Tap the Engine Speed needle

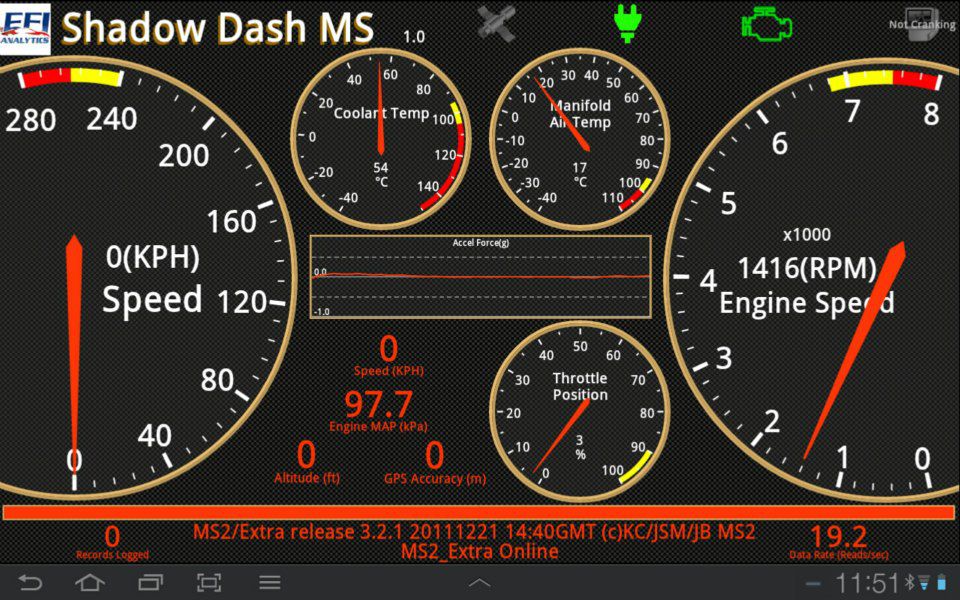point(854,350)
